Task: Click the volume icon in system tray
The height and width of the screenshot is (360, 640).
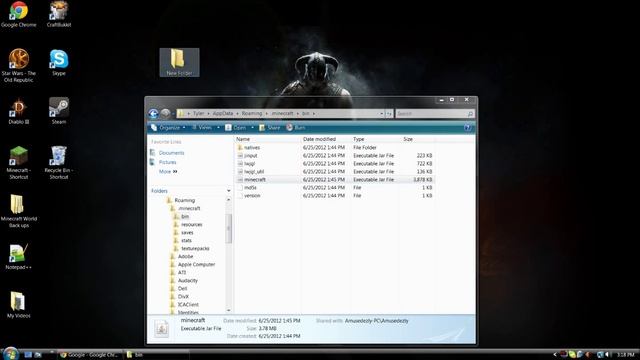Action: pyautogui.click(x=608, y=355)
